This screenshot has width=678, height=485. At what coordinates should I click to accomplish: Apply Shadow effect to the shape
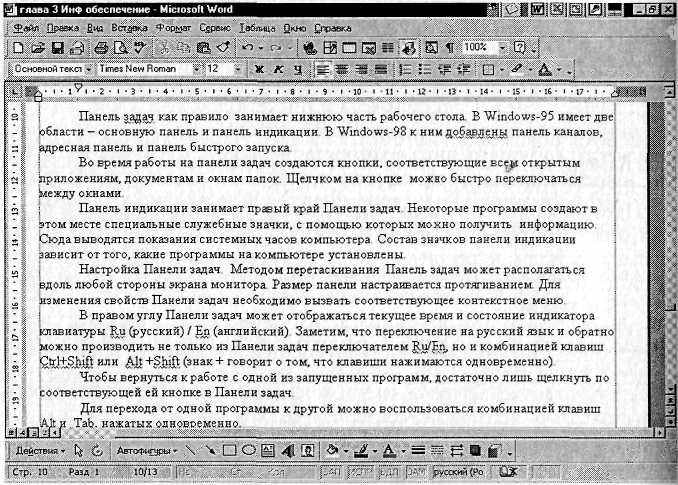point(475,451)
